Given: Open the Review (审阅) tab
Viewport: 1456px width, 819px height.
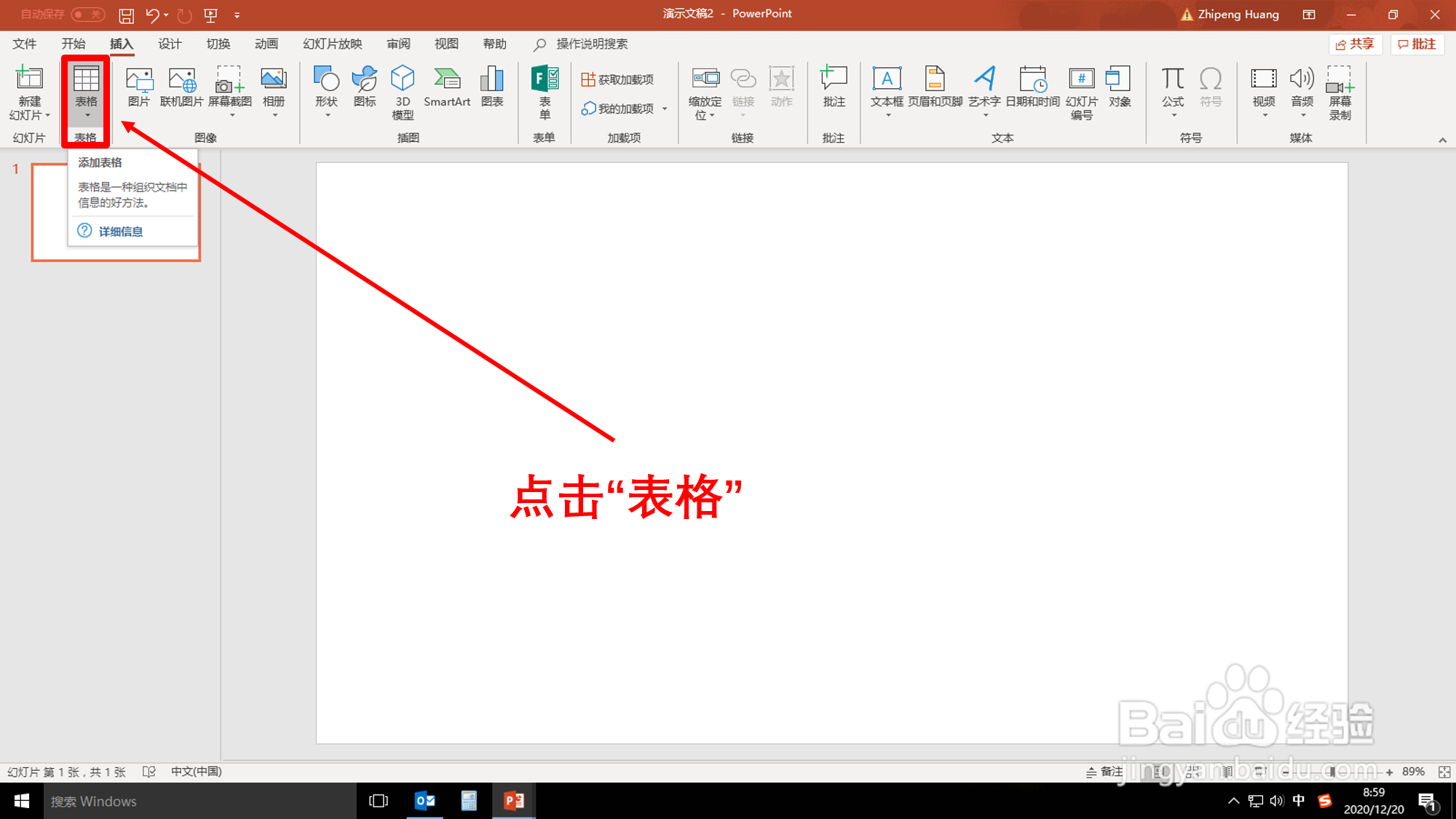Looking at the screenshot, I should pyautogui.click(x=398, y=44).
